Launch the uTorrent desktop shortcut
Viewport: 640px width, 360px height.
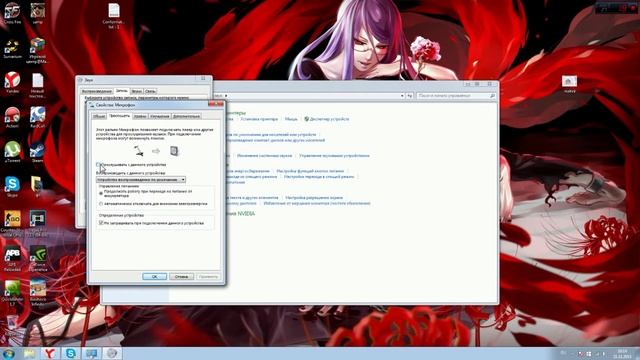12,152
